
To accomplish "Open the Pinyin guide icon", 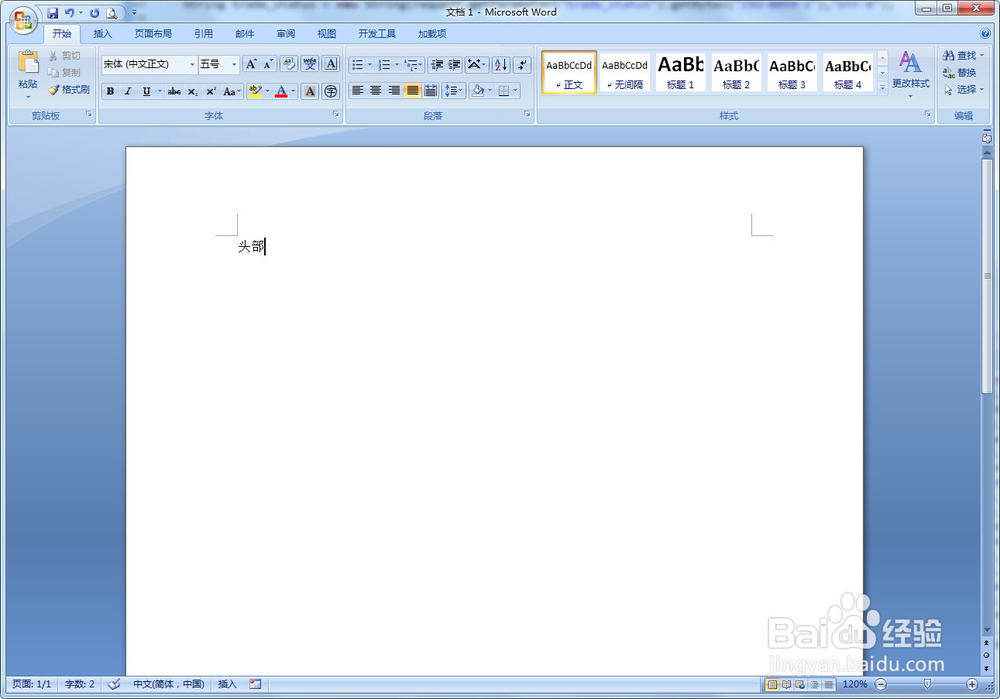I will pyautogui.click(x=310, y=63).
